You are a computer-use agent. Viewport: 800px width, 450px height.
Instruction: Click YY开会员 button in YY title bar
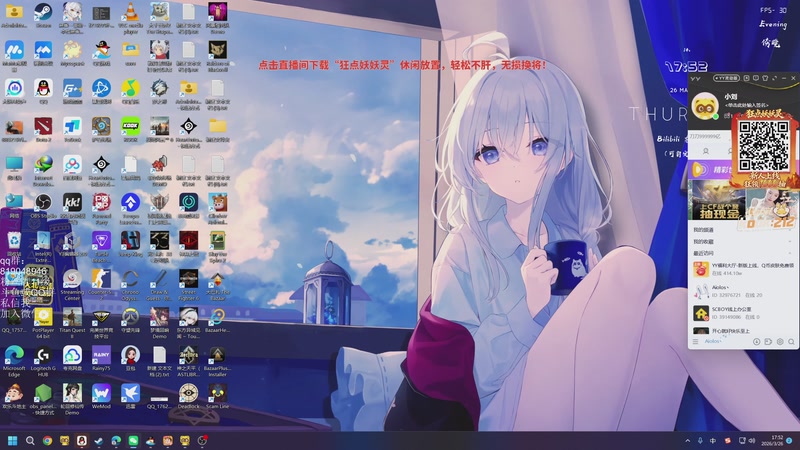click(726, 78)
